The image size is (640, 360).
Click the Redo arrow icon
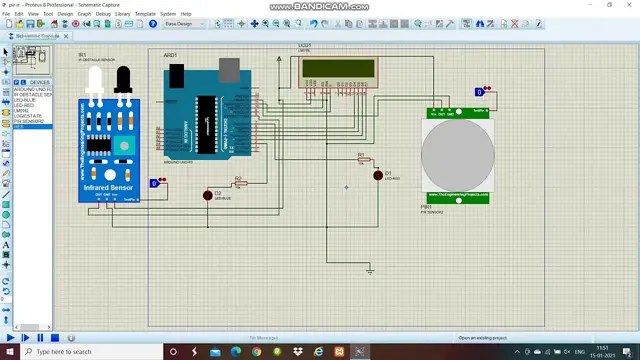pos(324,24)
